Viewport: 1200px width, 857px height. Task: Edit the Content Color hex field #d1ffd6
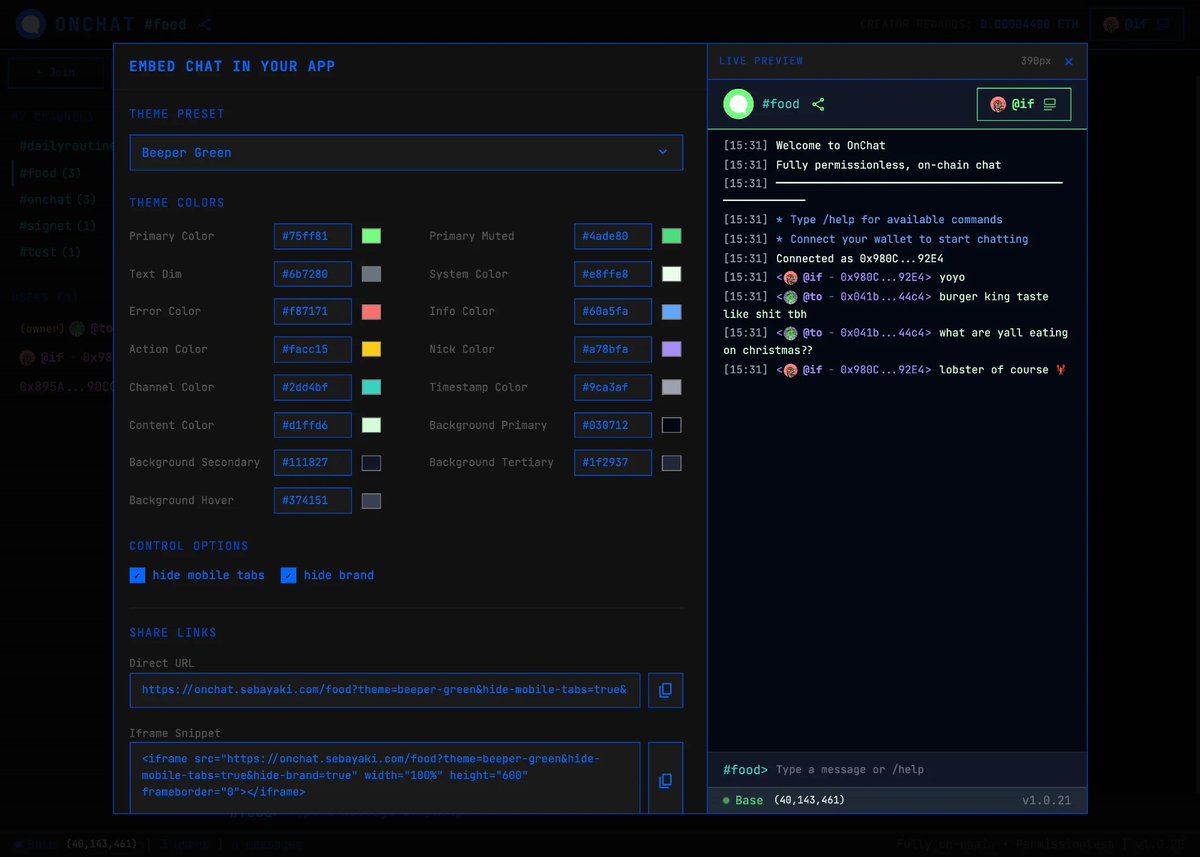[x=313, y=425]
